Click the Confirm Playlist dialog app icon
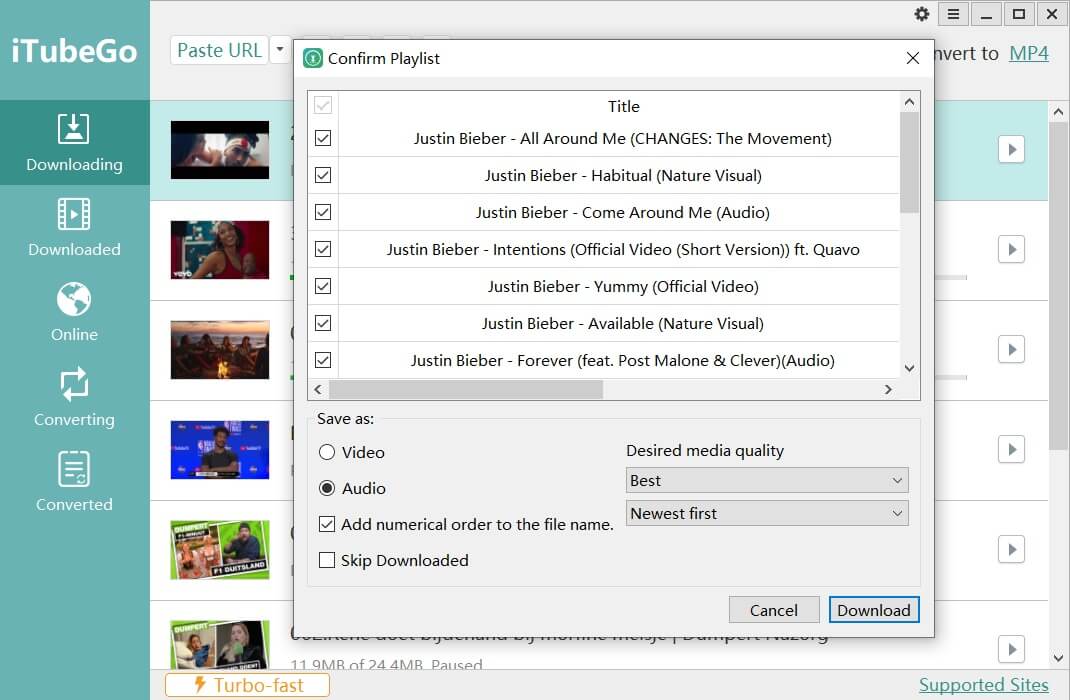The height and width of the screenshot is (700, 1070). click(313, 58)
